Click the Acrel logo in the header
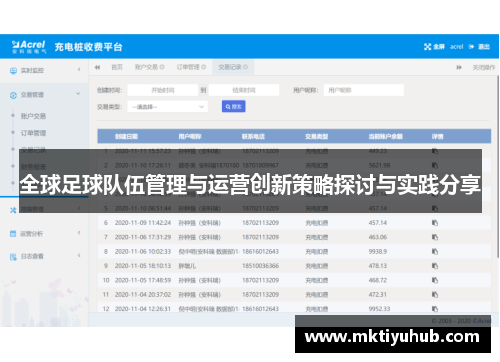 click(x=29, y=47)
